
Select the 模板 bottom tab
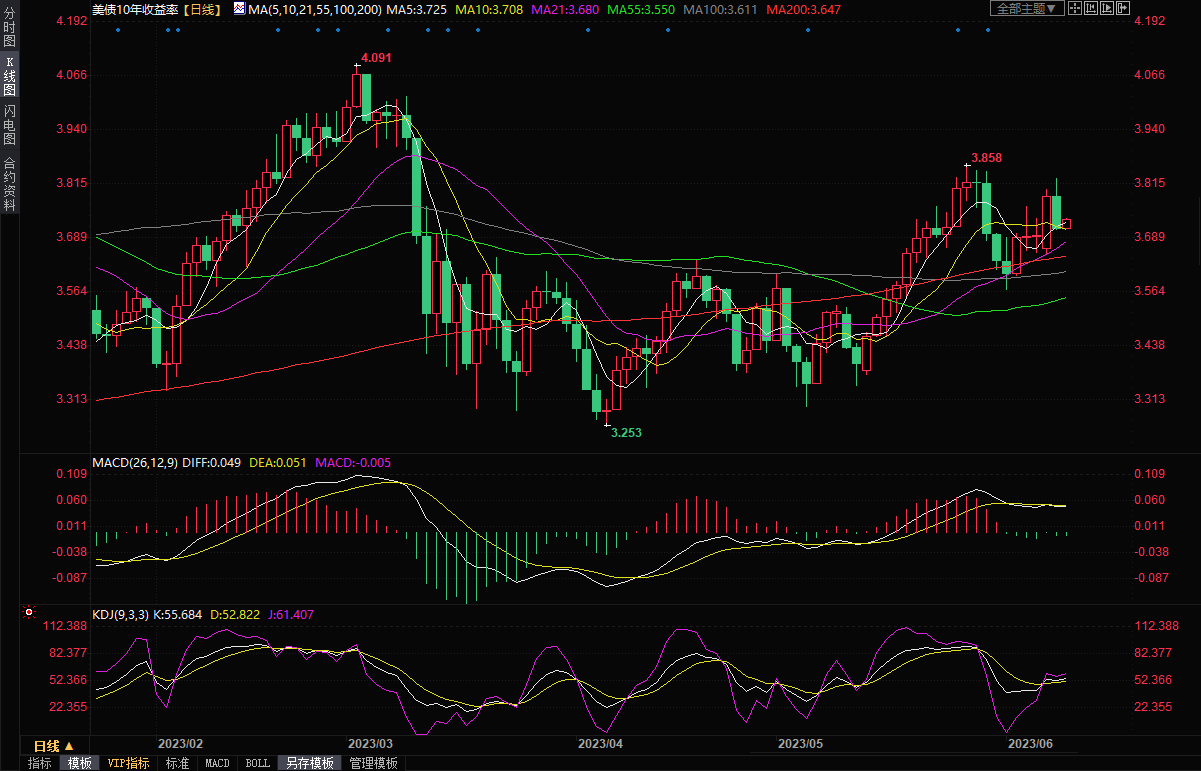click(79, 763)
